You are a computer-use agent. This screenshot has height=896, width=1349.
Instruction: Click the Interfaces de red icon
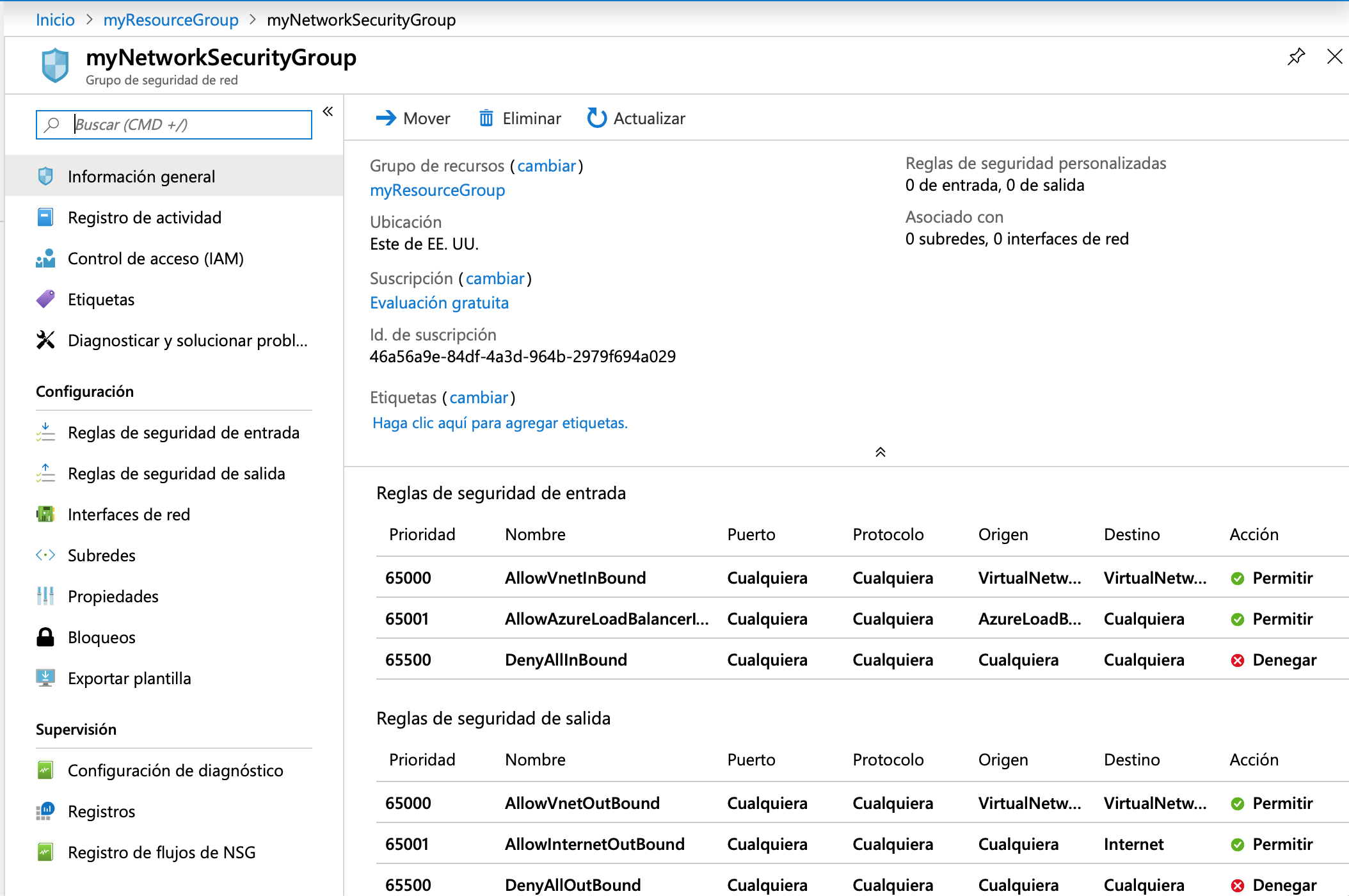pyautogui.click(x=45, y=514)
